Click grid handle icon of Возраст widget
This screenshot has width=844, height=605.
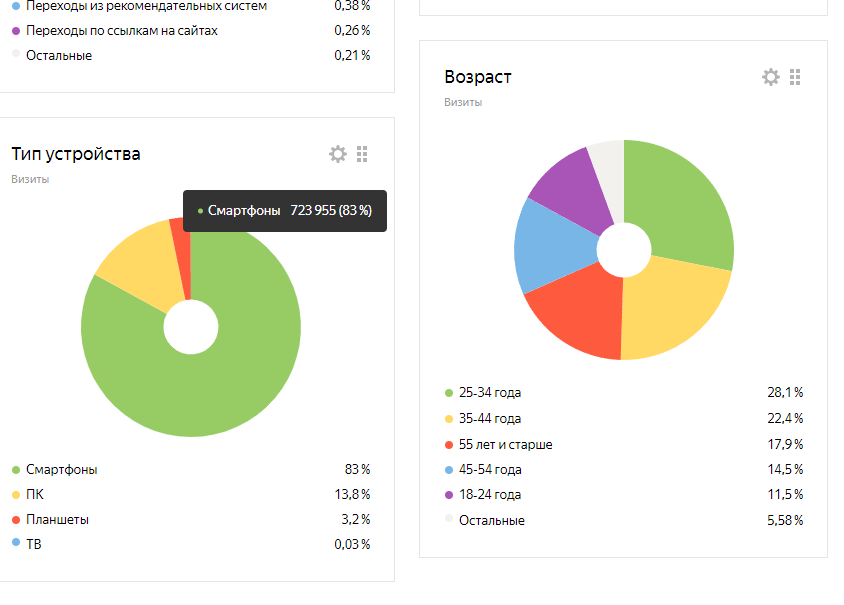point(795,77)
